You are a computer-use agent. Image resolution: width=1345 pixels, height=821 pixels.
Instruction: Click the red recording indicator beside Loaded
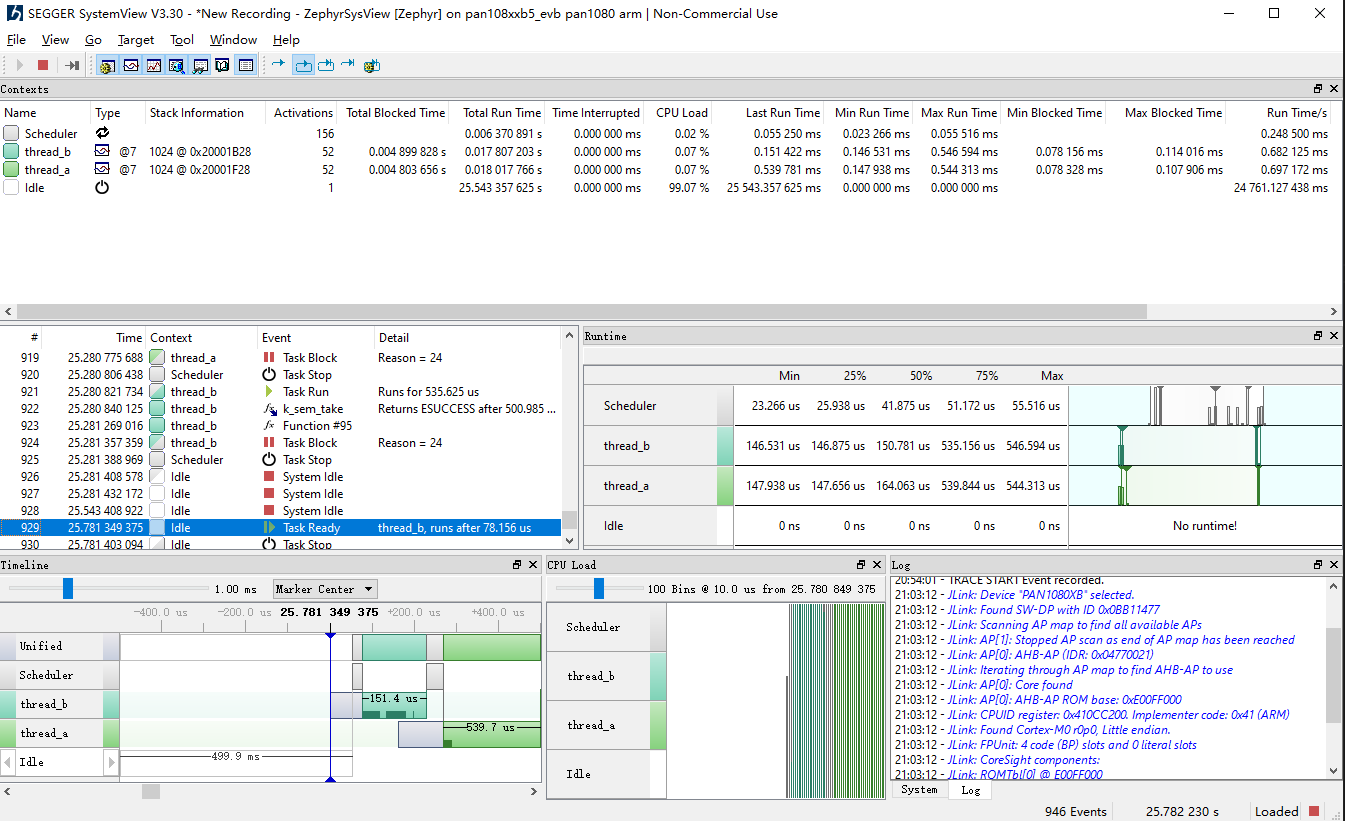[1314, 811]
